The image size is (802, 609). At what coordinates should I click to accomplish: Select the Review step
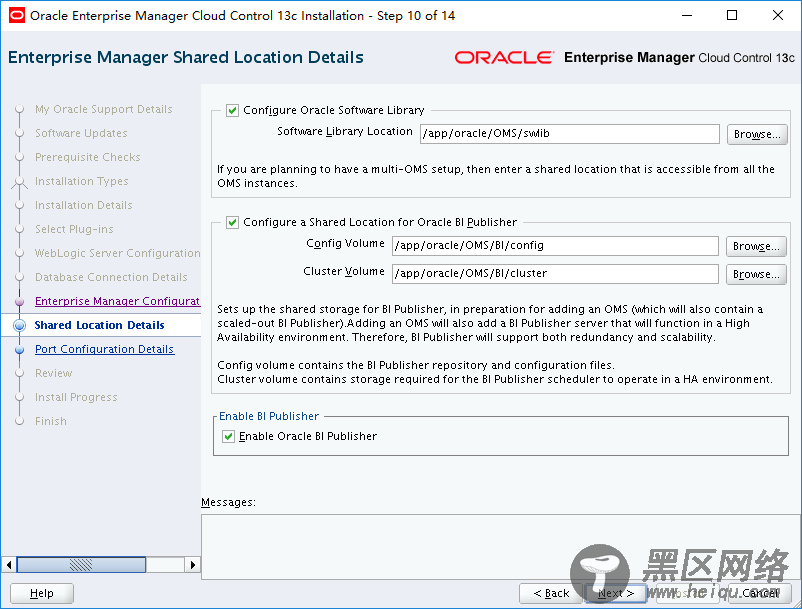[54, 373]
